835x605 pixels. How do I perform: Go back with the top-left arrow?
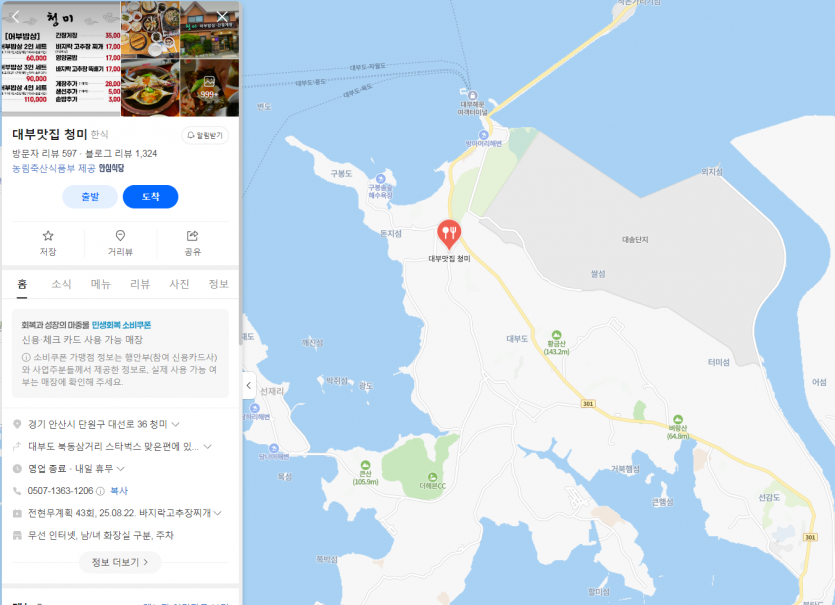coord(15,17)
